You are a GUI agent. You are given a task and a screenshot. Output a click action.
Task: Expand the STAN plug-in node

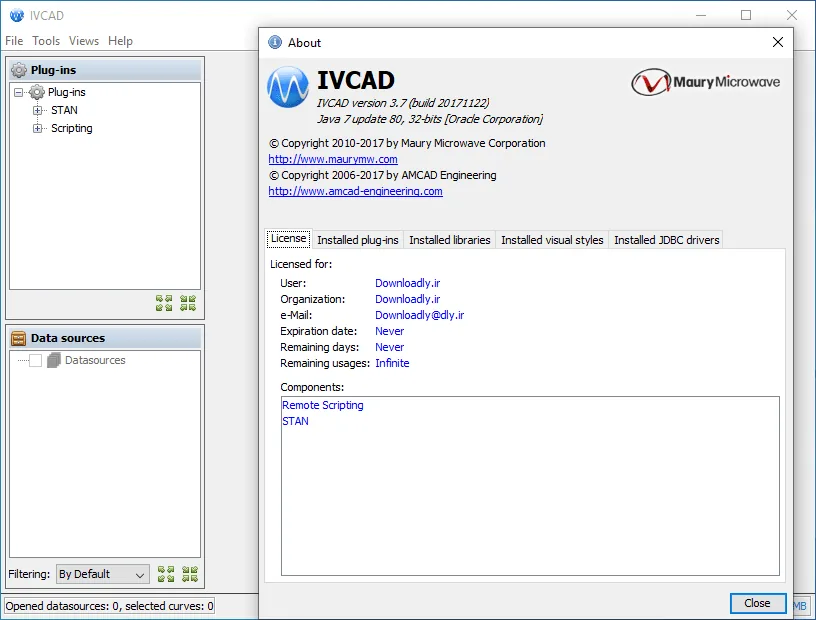(37, 110)
